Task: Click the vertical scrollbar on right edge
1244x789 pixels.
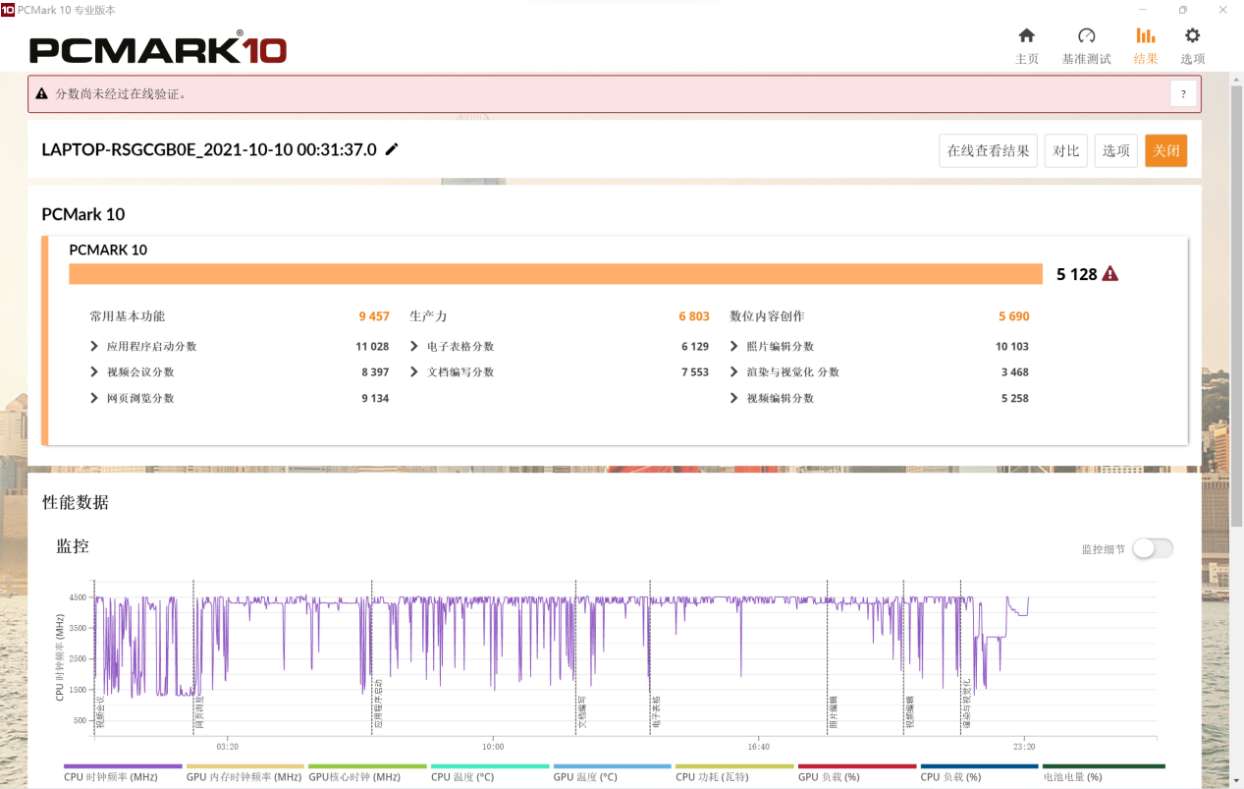Action: point(1236,300)
